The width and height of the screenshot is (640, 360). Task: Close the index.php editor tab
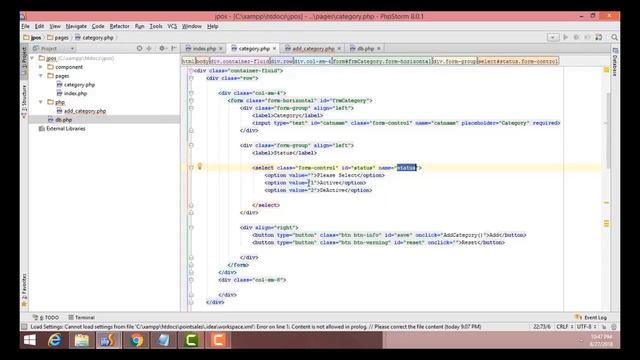pos(221,49)
